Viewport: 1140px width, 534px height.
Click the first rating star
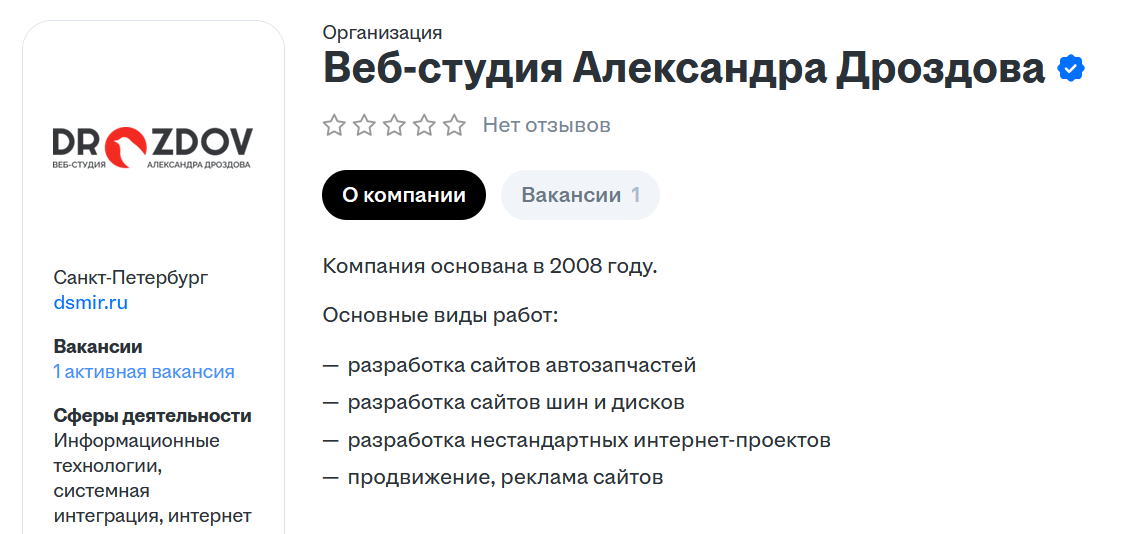click(x=334, y=125)
